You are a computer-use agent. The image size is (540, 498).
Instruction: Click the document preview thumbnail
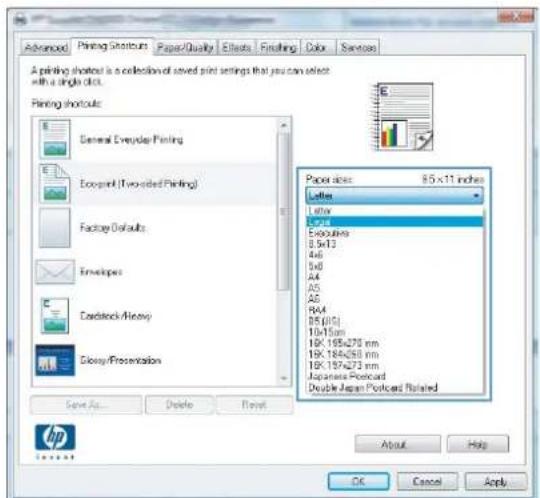[x=402, y=116]
